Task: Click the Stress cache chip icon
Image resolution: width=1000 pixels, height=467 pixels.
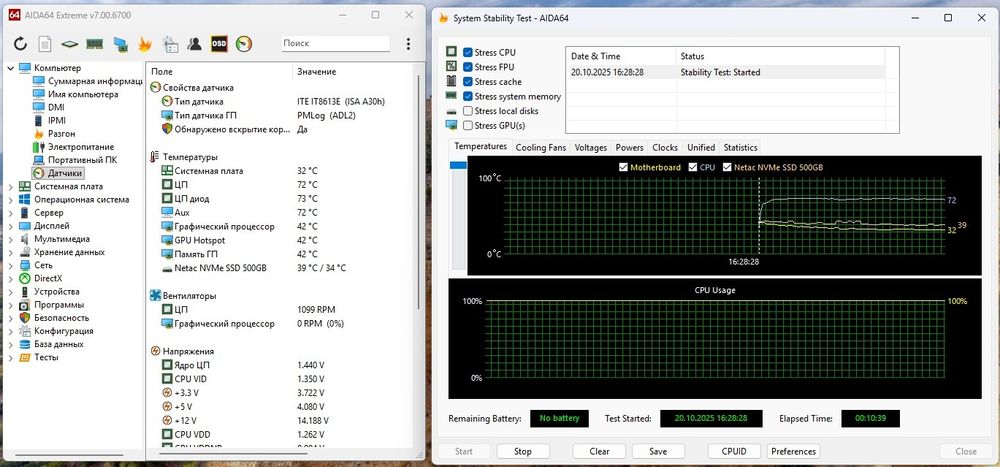Action: coord(452,81)
